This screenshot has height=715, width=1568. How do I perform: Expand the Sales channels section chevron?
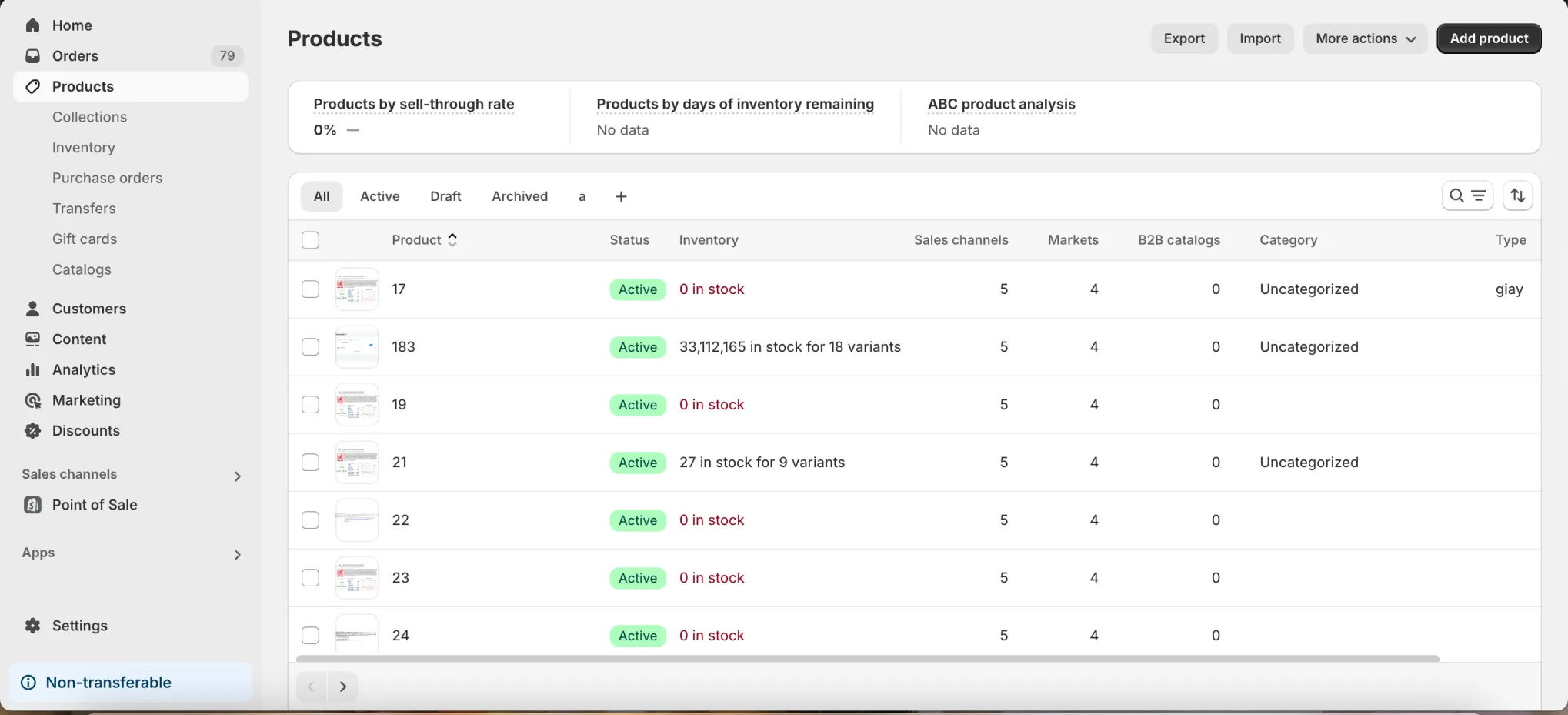click(238, 476)
